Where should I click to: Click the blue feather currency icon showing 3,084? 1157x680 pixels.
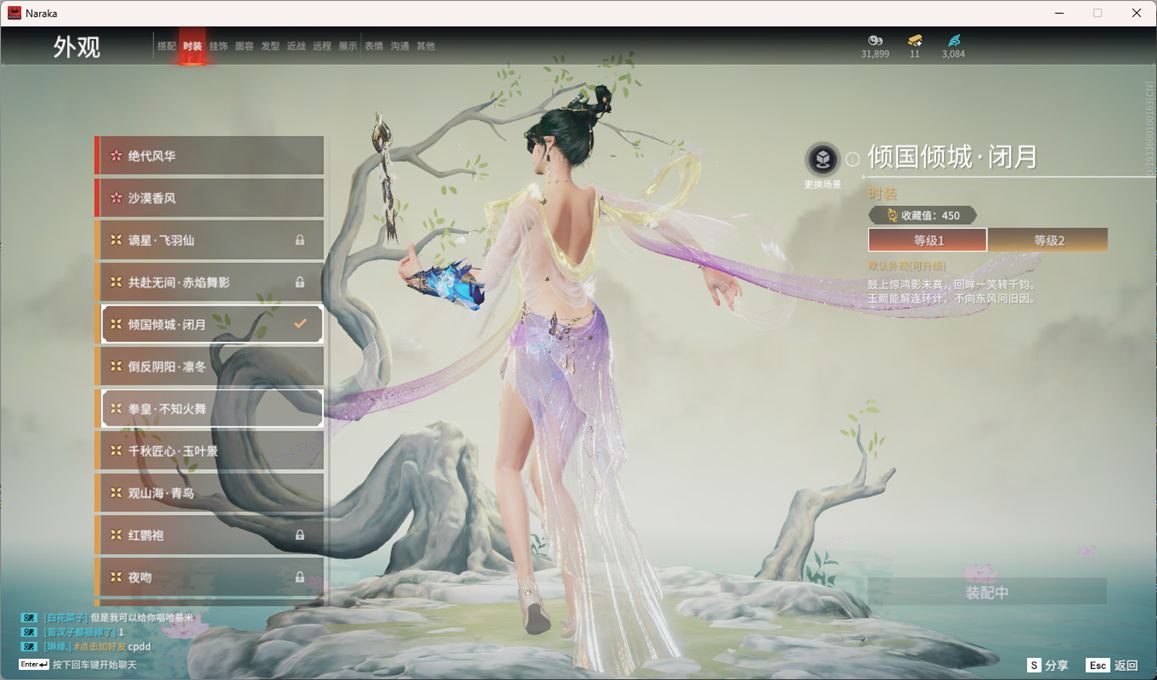point(953,41)
